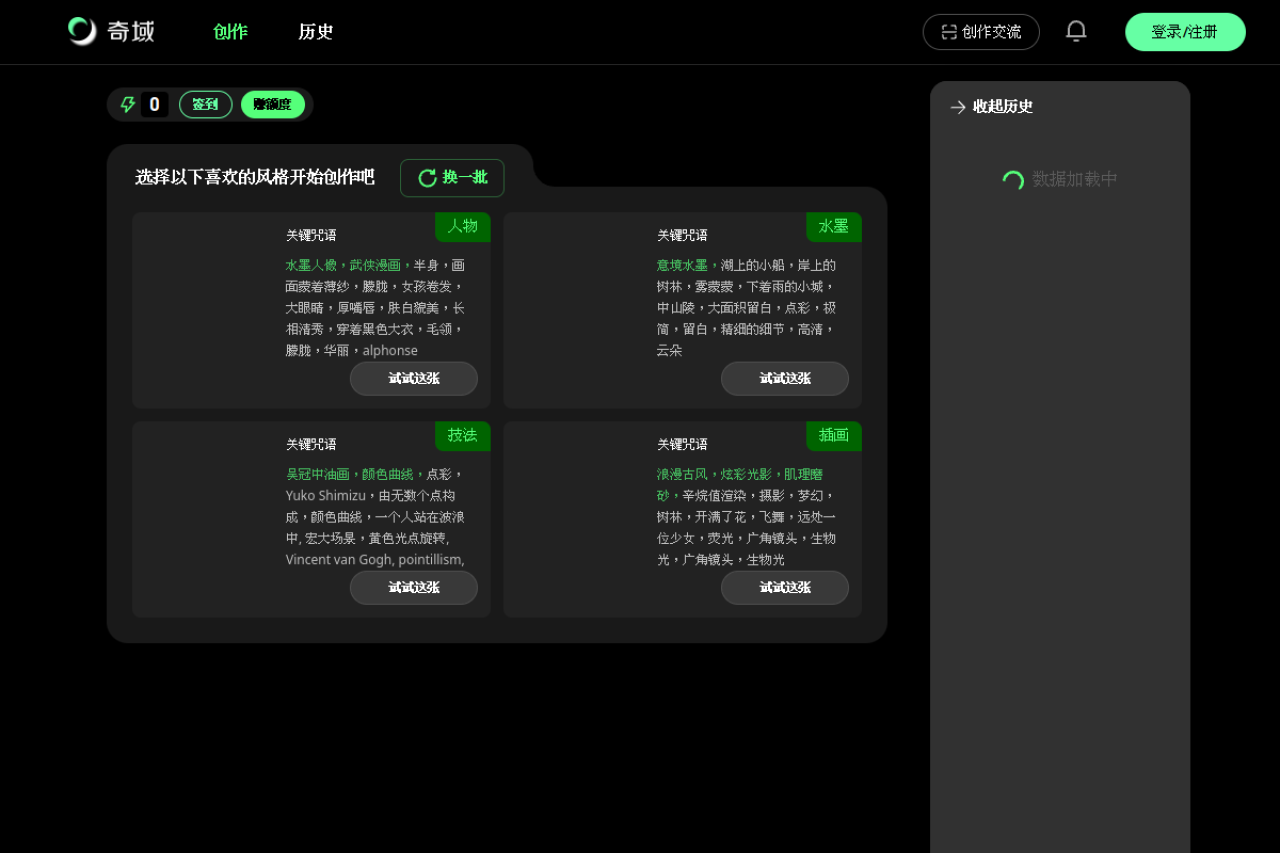
Task: Click 试试这张 on the 水墨 card
Action: (785, 379)
